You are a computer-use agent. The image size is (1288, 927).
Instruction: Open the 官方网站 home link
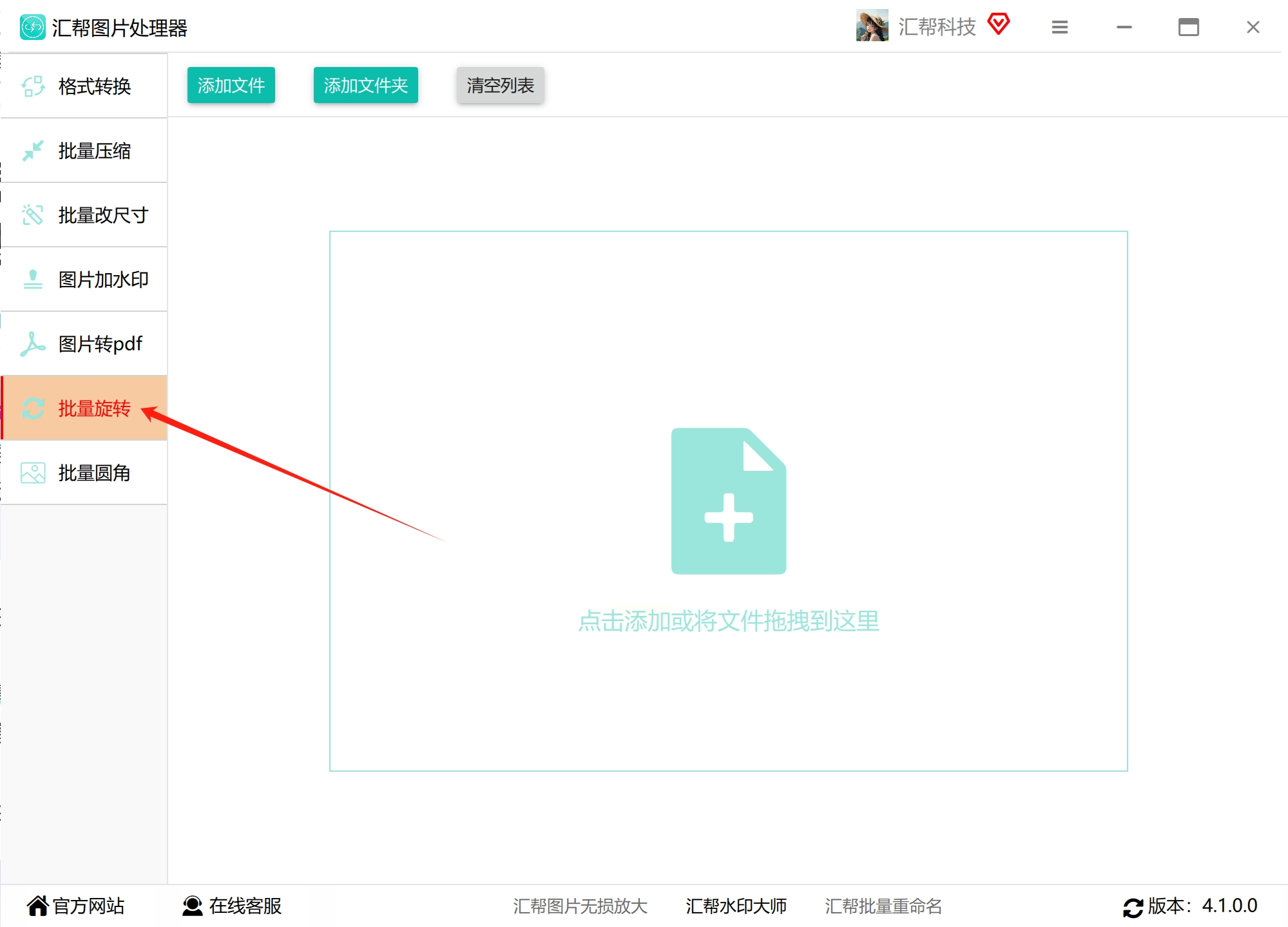pos(76,906)
